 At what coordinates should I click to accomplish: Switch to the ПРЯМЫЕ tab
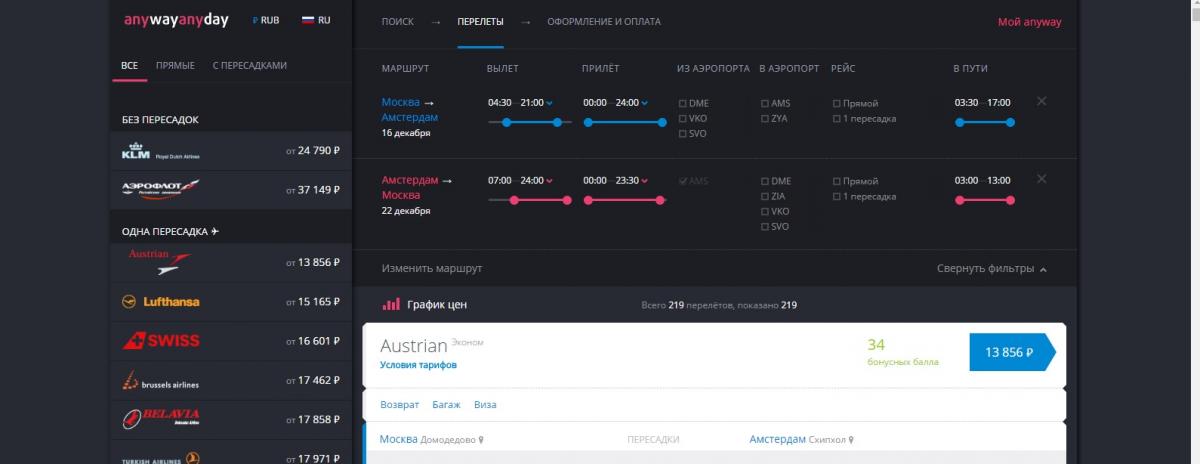tap(175, 65)
